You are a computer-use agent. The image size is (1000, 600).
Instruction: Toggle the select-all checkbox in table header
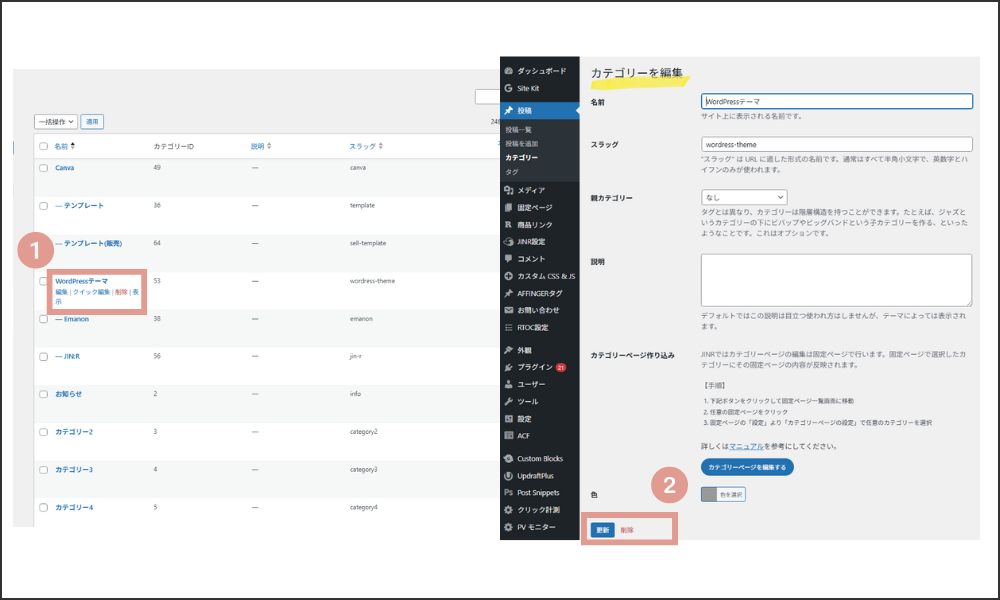(43, 146)
